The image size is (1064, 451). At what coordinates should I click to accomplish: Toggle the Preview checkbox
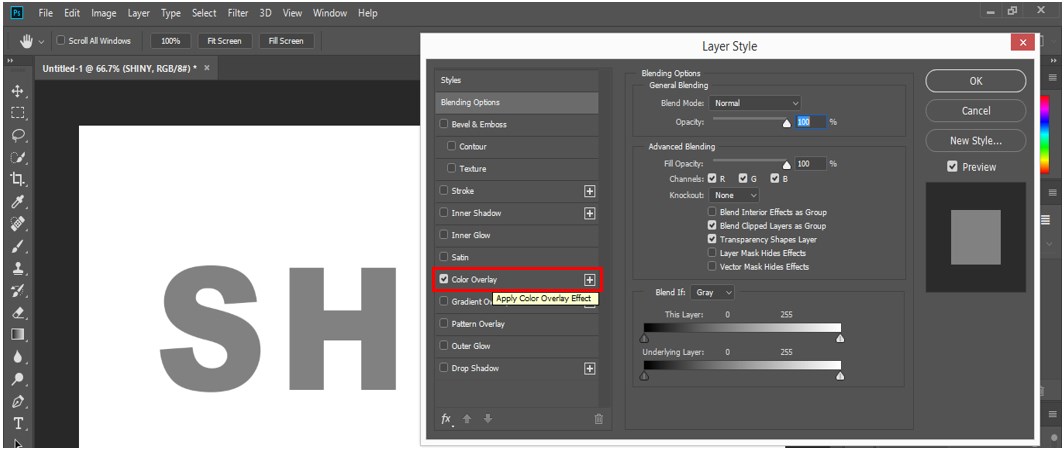coord(953,167)
